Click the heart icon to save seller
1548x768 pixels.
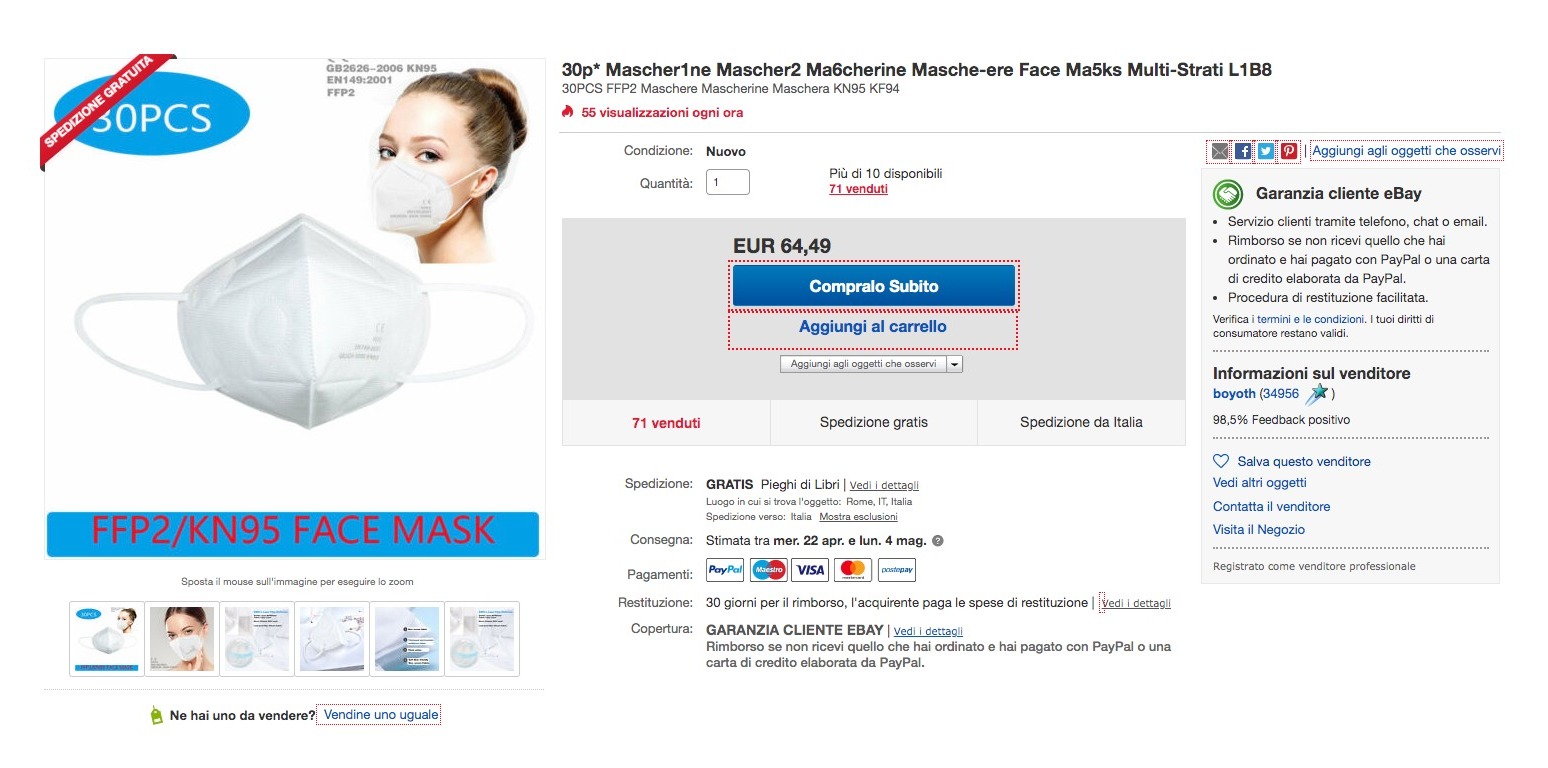coord(1221,462)
